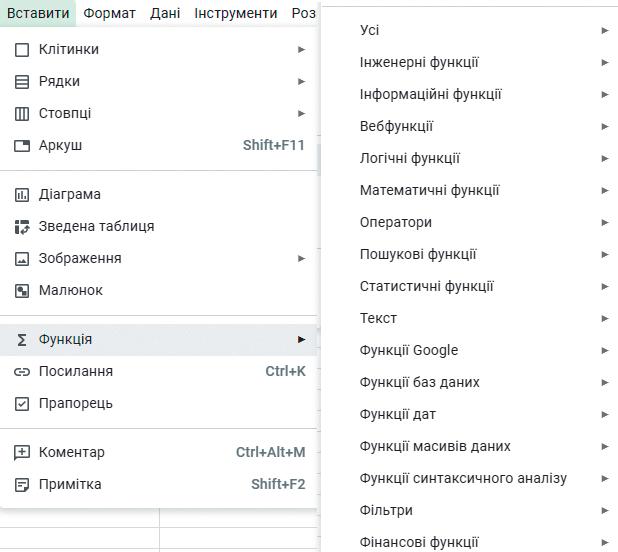The width and height of the screenshot is (618, 552).
Task: Expand the Математичні функції submenu arrow
Action: [605, 190]
